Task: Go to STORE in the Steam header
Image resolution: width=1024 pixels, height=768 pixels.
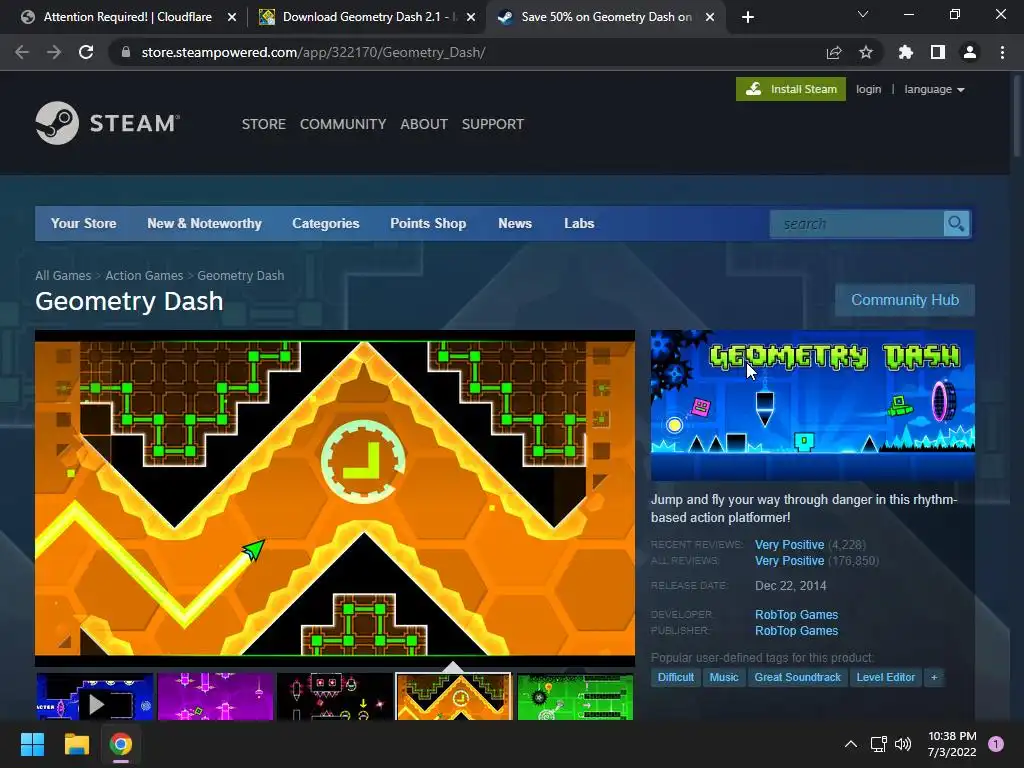Action: point(264,124)
